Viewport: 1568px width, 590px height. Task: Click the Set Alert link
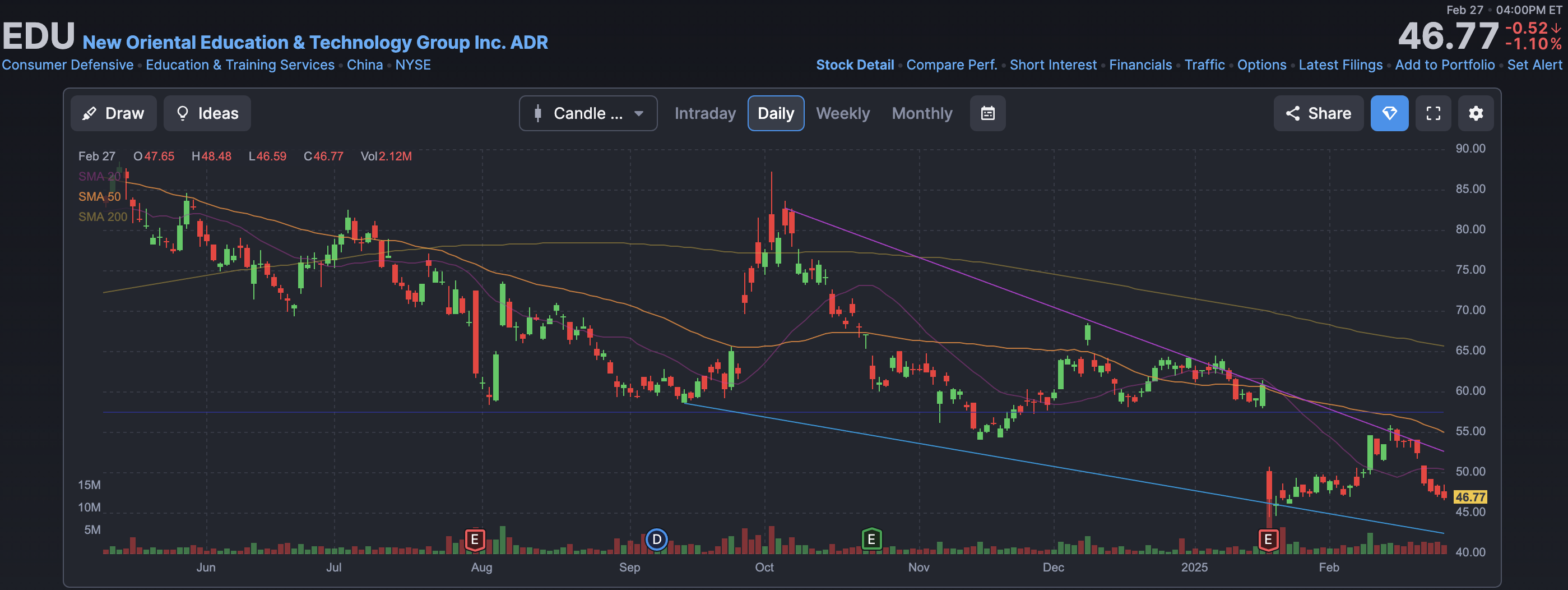point(1534,65)
